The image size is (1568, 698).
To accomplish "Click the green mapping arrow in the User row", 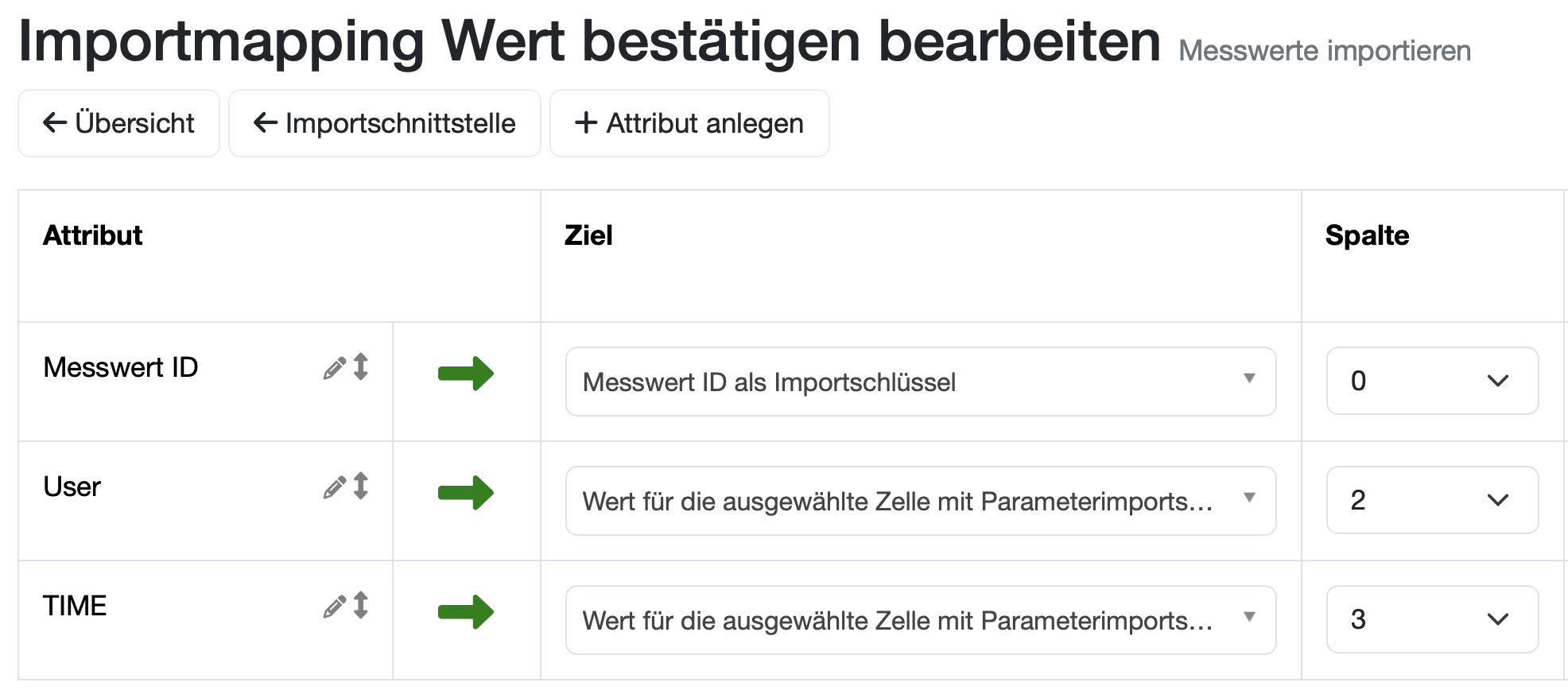I will coord(465,493).
